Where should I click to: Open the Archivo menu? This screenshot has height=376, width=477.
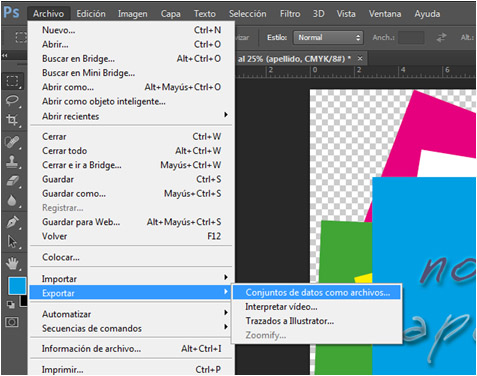(48, 14)
